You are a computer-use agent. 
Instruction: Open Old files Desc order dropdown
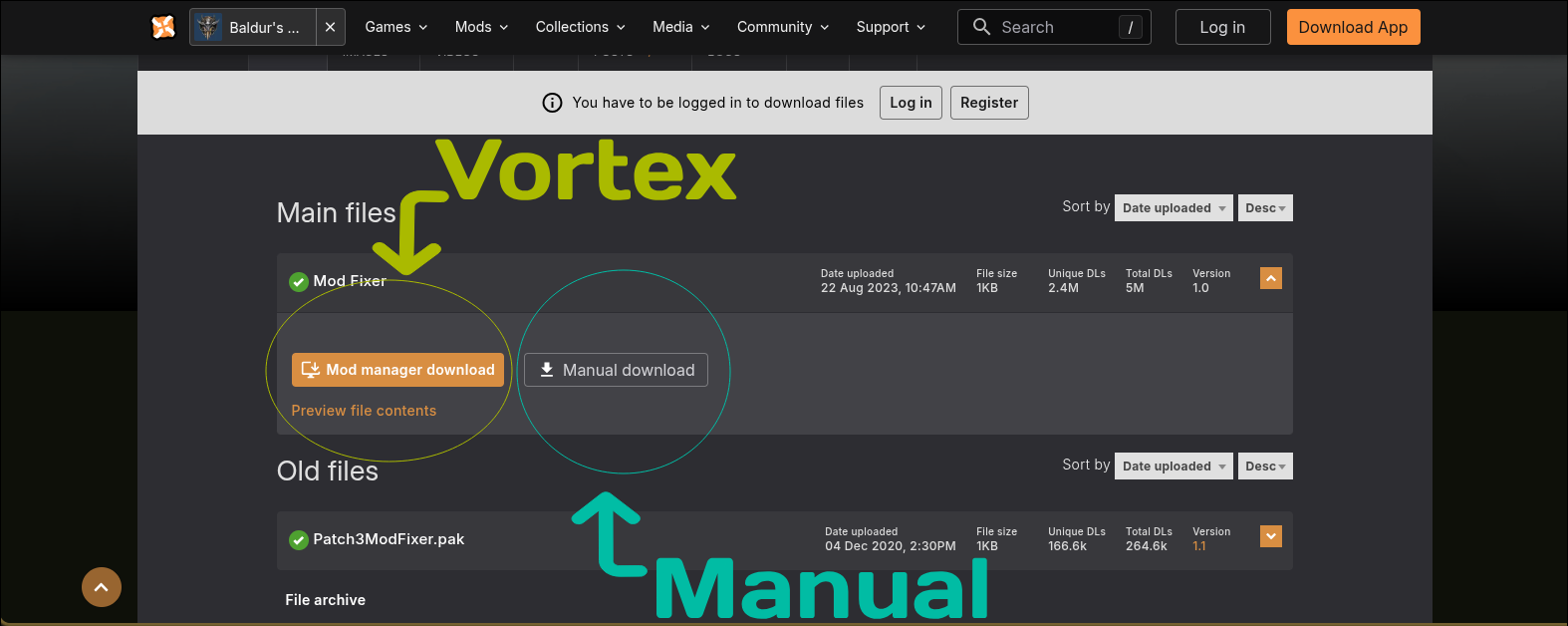[x=1265, y=466]
